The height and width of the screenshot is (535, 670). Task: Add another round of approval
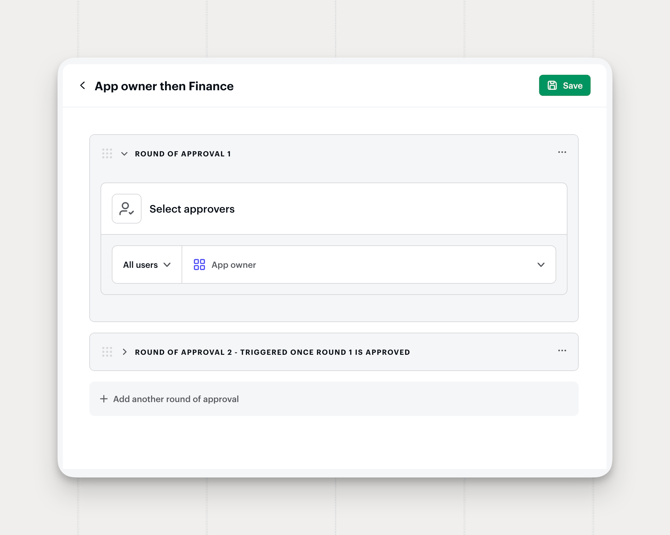tap(334, 399)
